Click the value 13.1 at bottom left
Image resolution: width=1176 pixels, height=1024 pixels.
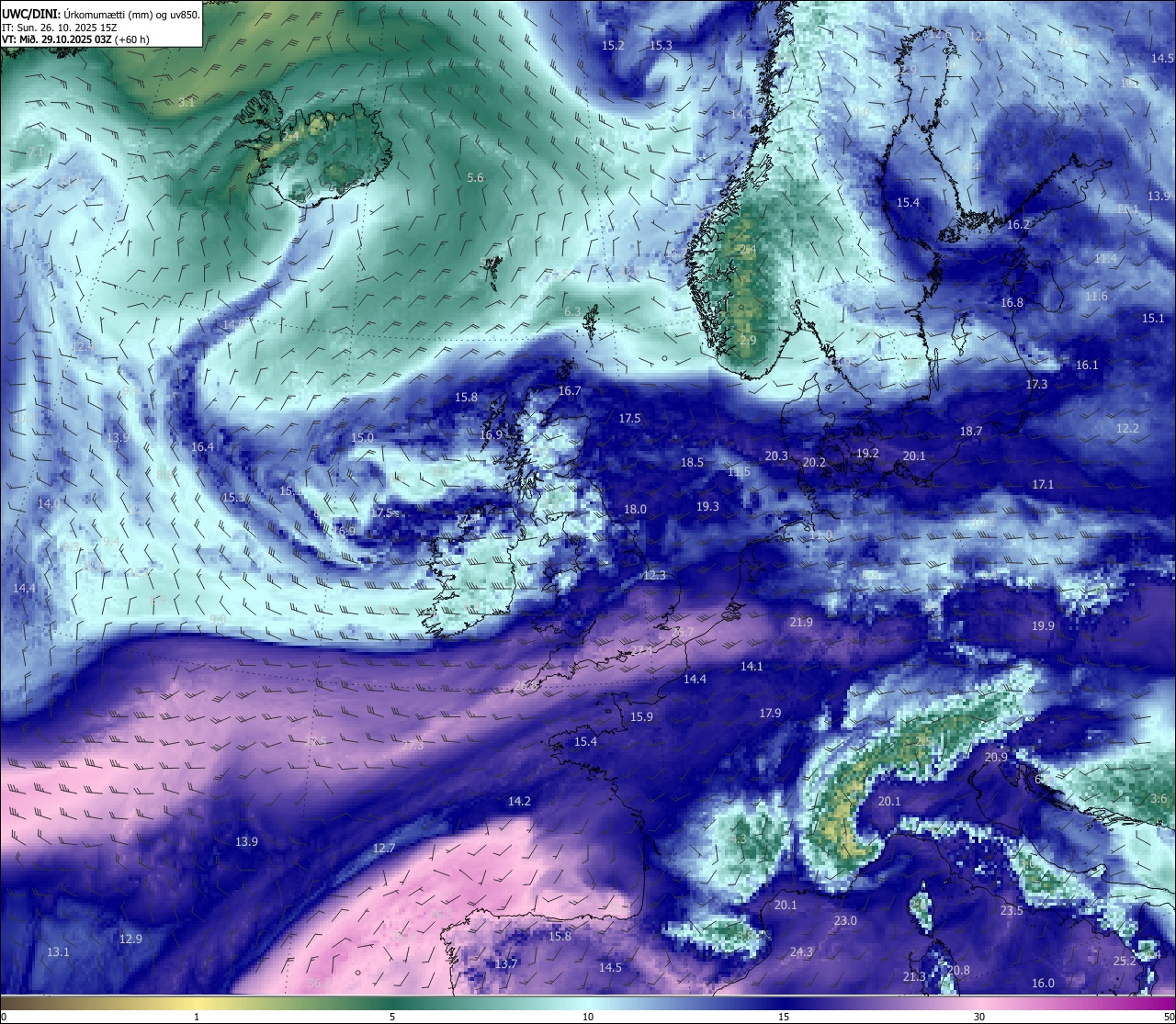pos(58,952)
